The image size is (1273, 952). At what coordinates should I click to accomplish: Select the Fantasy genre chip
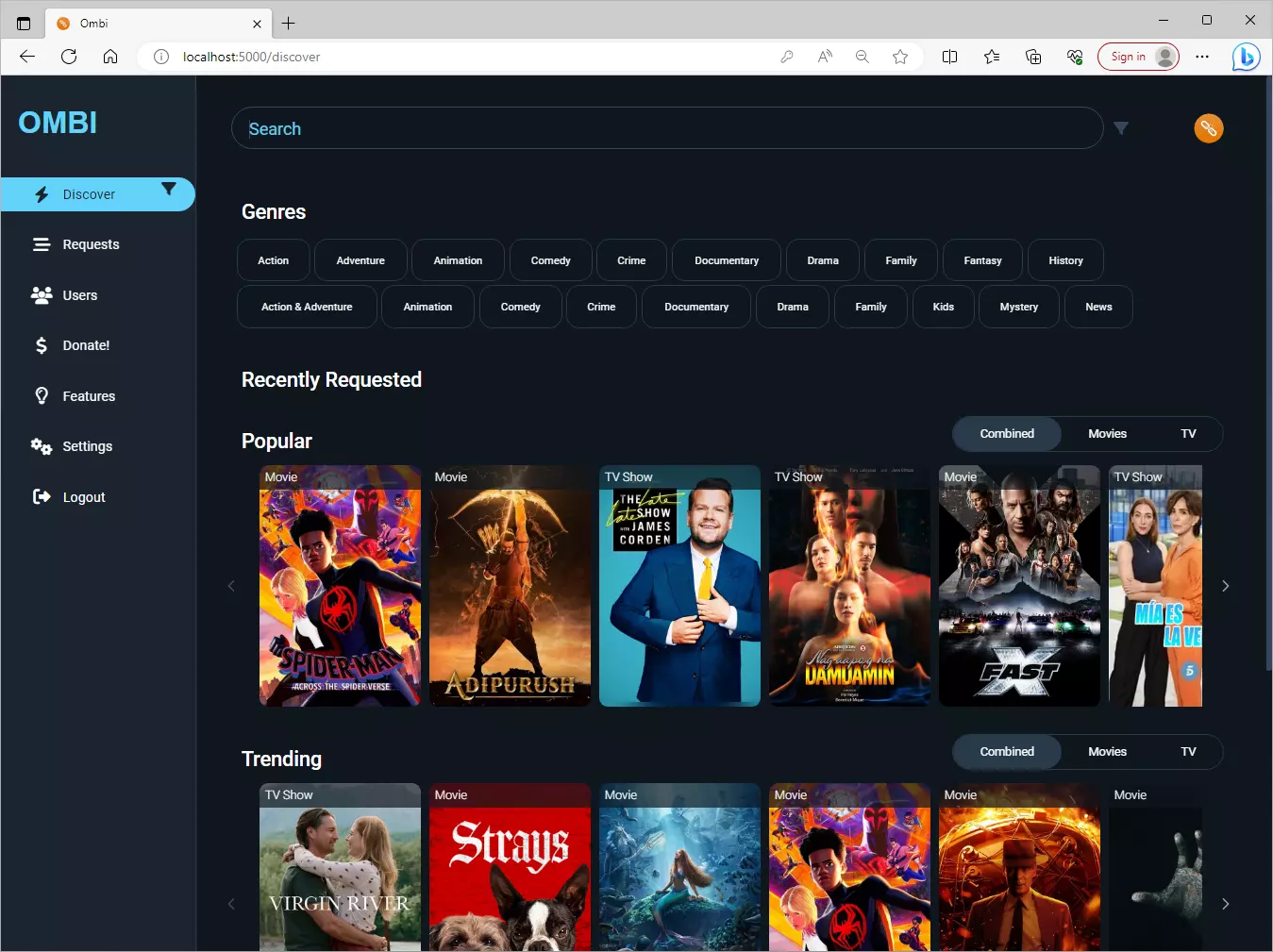982,260
